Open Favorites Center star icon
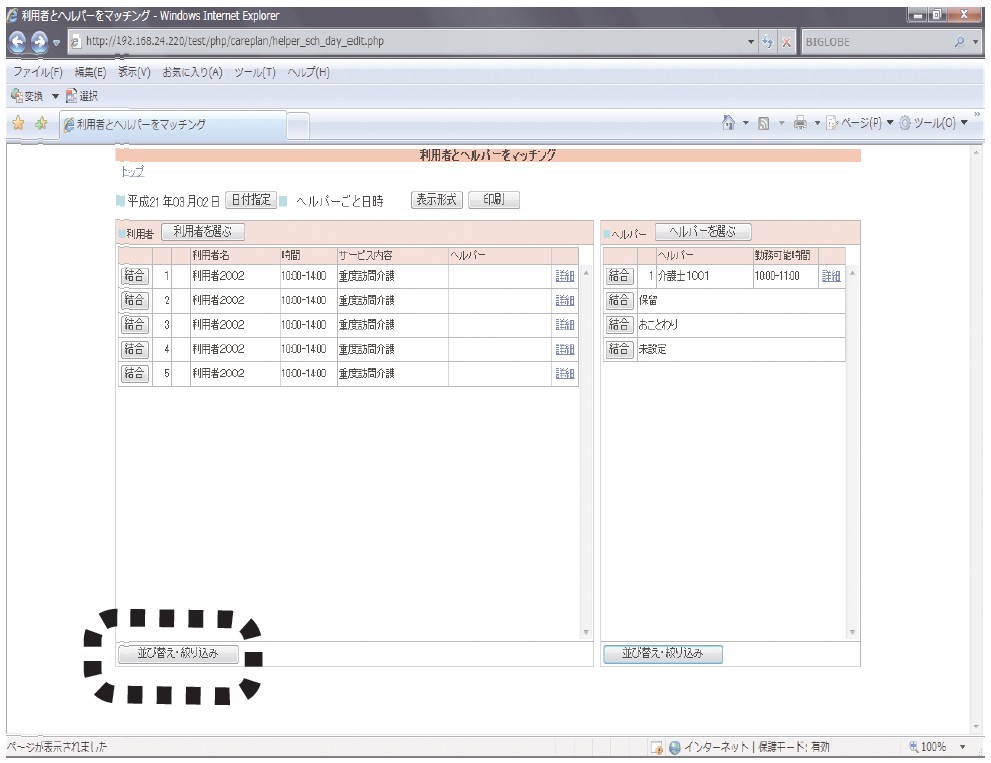 [18, 123]
